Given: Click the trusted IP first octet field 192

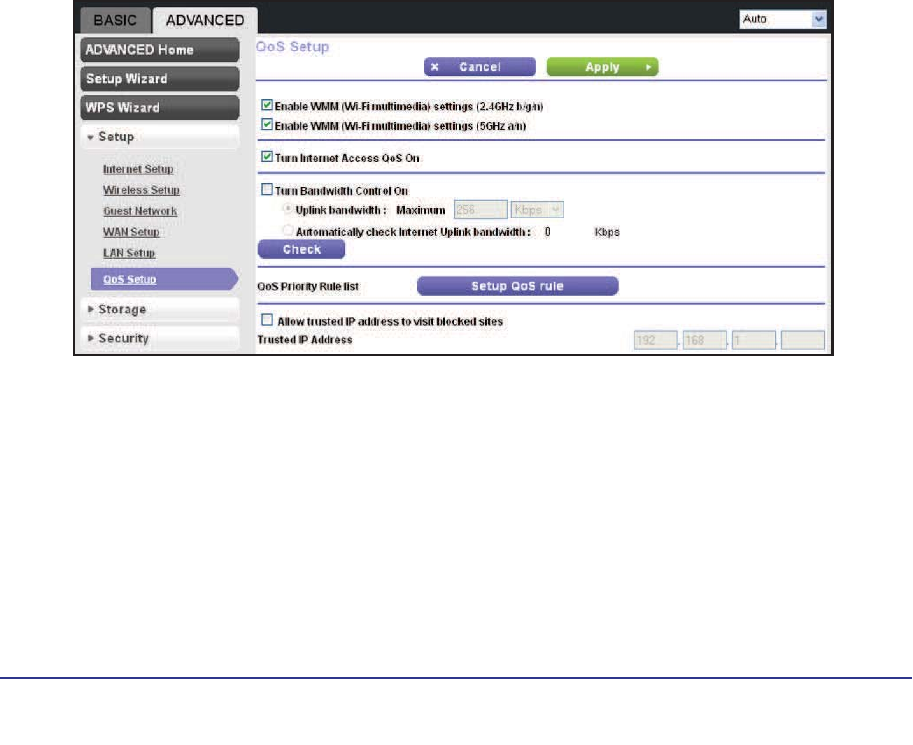Looking at the screenshot, I should coord(656,340).
